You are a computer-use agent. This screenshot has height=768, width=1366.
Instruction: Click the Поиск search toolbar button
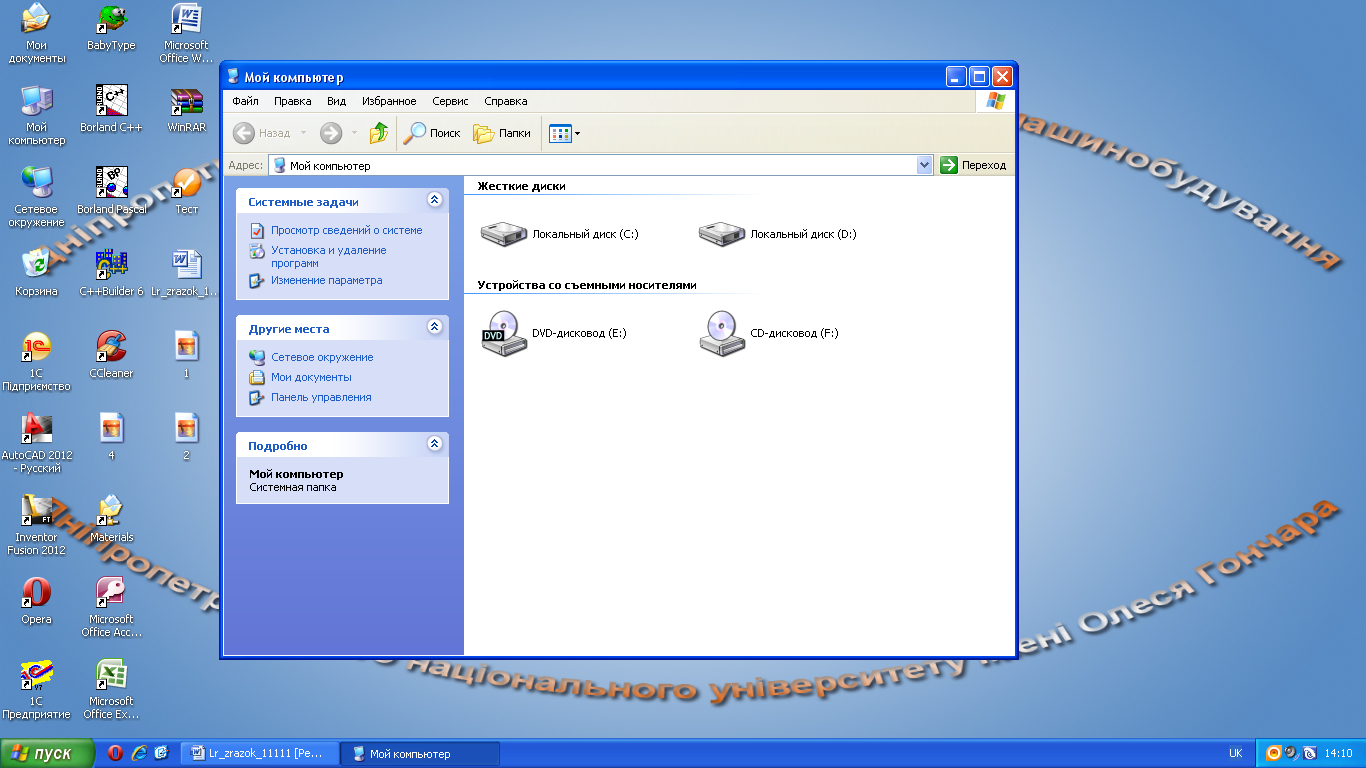(432, 133)
